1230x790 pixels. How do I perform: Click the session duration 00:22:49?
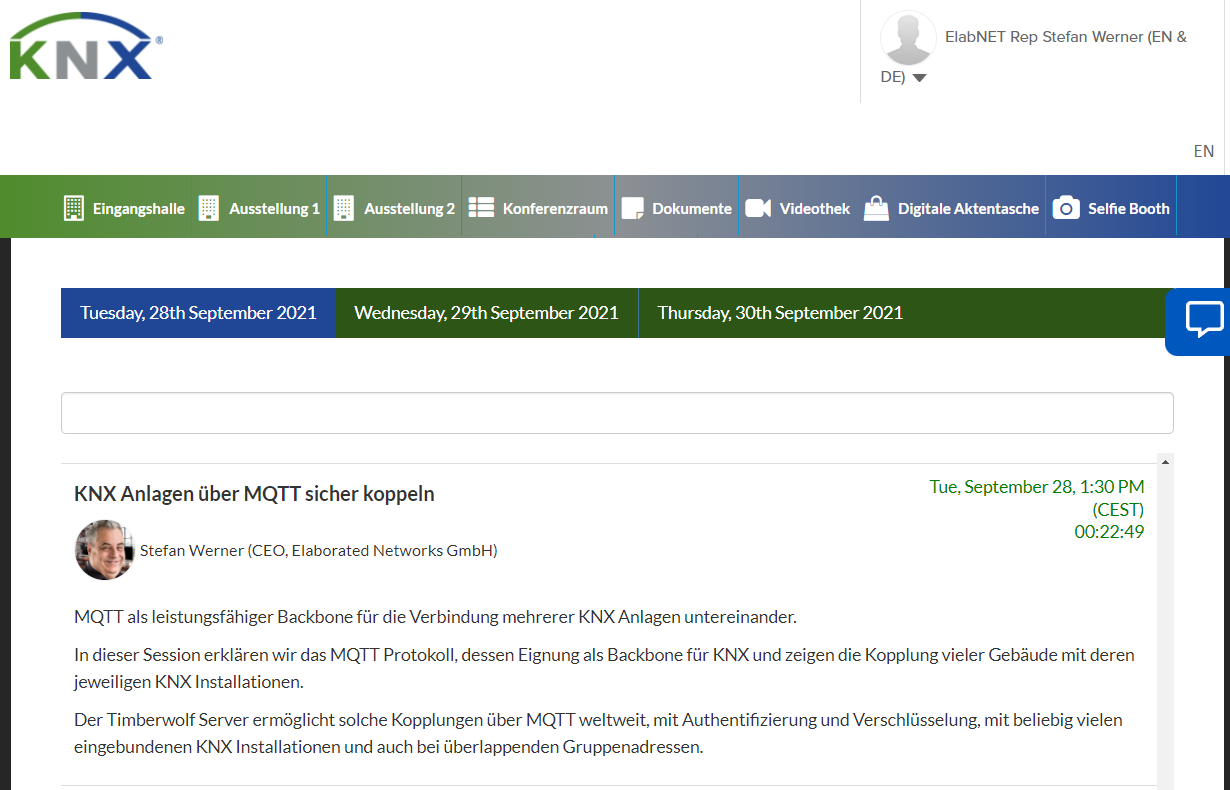pyautogui.click(x=1109, y=532)
